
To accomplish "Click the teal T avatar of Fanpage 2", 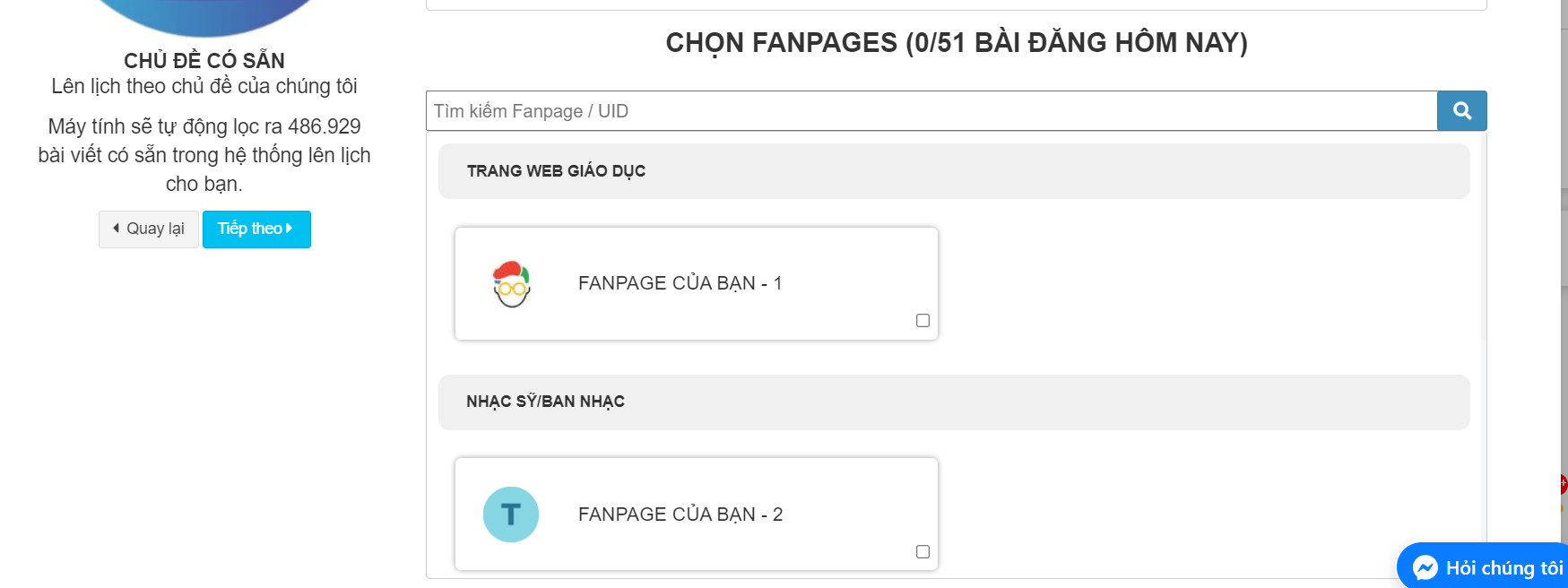I will pyautogui.click(x=511, y=514).
